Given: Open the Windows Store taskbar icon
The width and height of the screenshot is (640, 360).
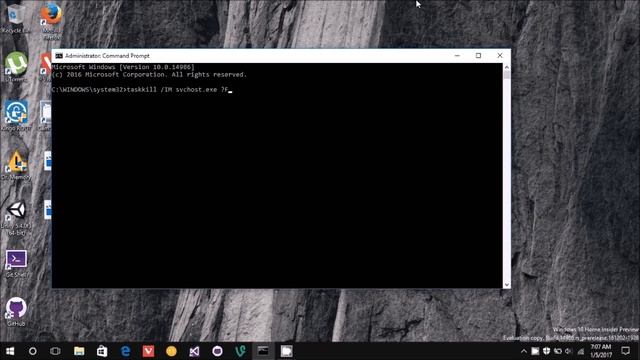Looking at the screenshot, I should (x=102, y=351).
